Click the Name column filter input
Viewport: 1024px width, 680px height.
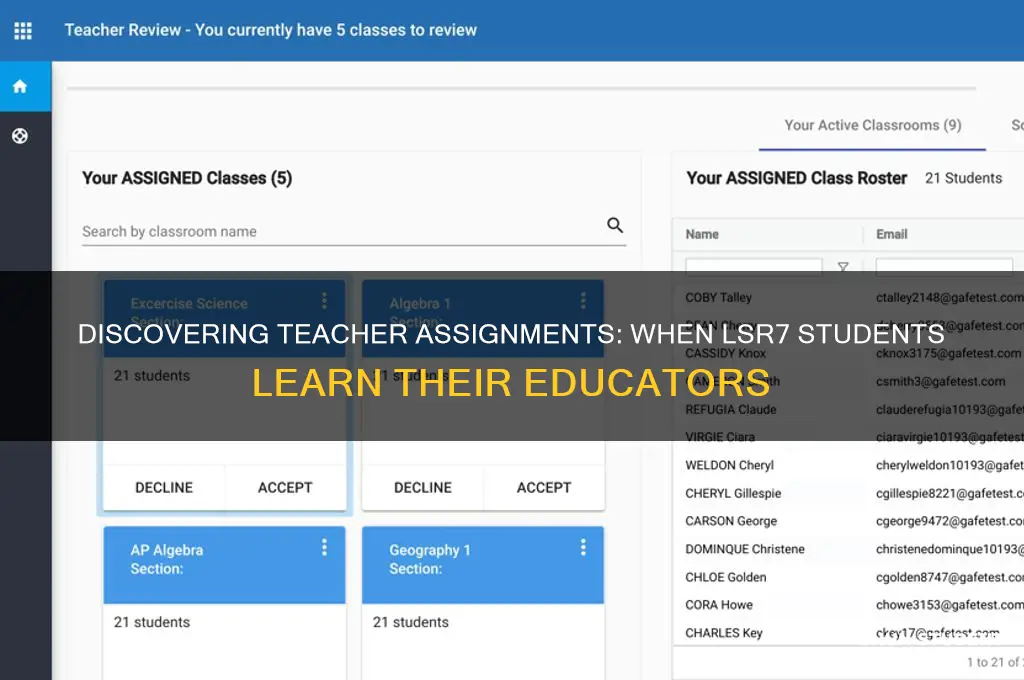[754, 267]
